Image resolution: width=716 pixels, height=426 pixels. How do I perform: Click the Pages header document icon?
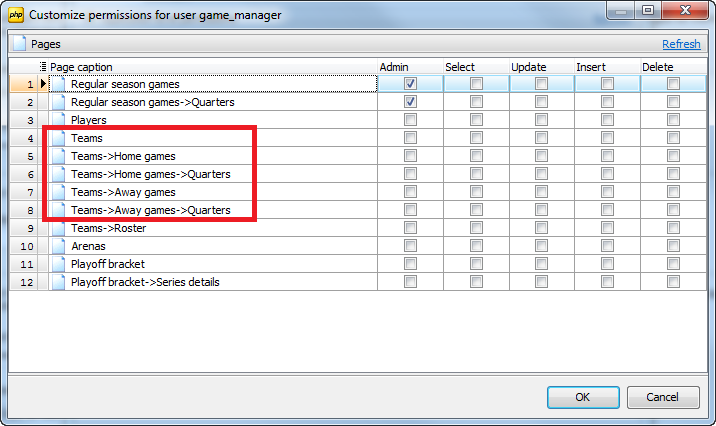19,44
